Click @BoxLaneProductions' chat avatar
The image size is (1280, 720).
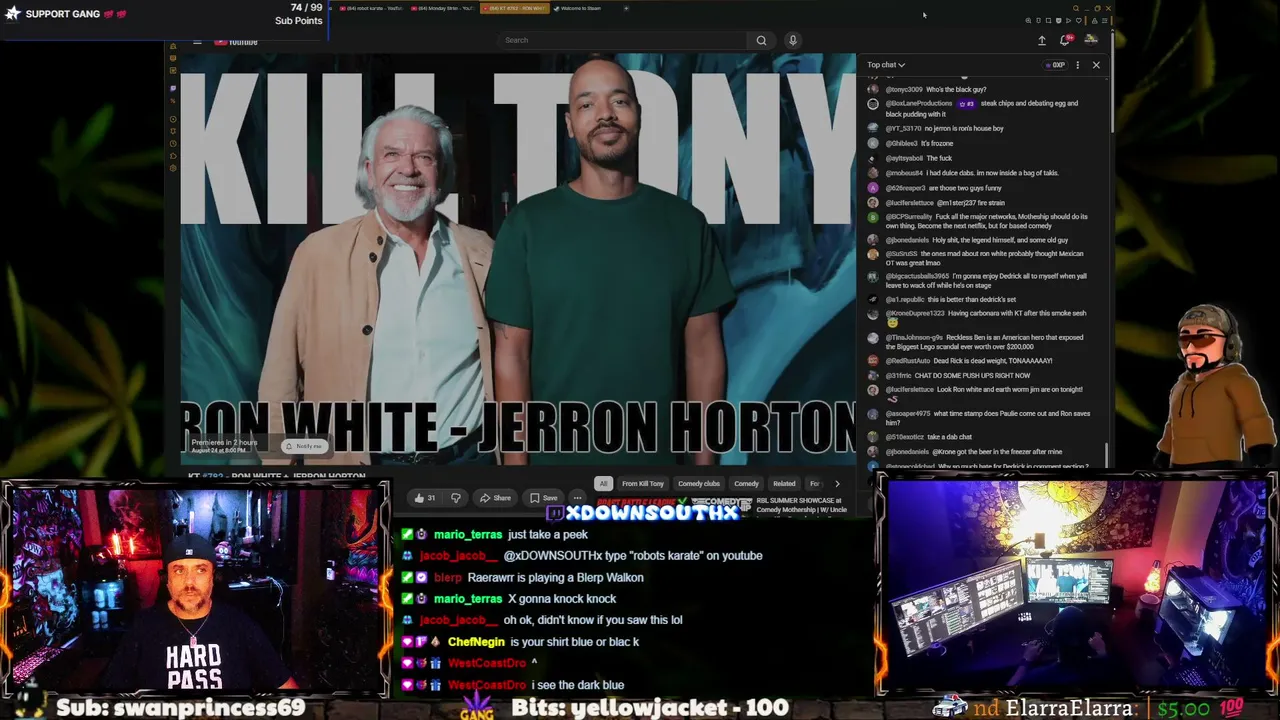[873, 104]
